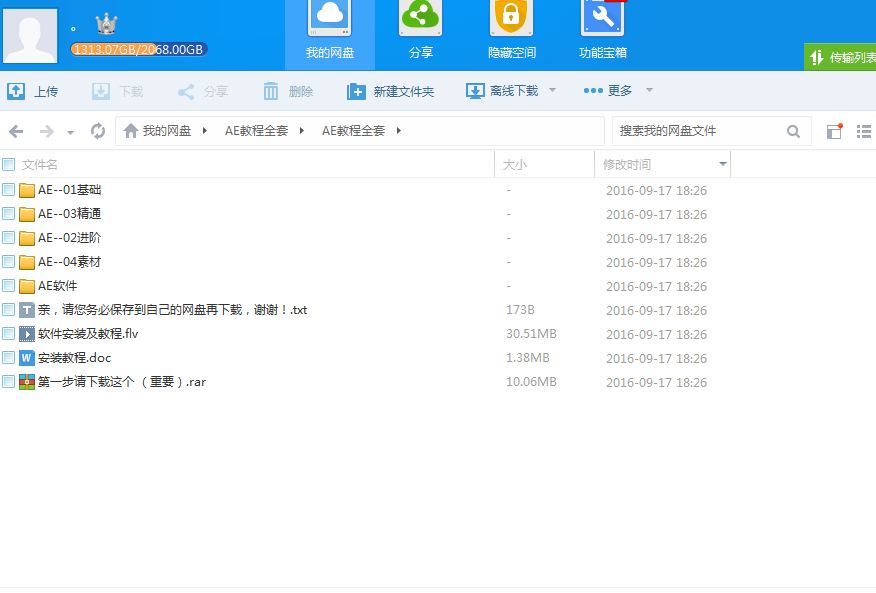Click the New Folder (新建文件夹) icon
This screenshot has height=593, width=876.
coord(356,92)
